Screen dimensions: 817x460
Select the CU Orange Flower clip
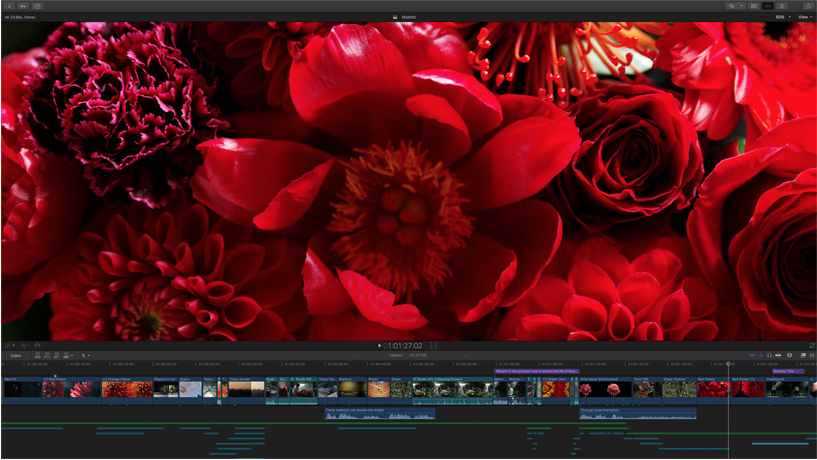point(126,389)
